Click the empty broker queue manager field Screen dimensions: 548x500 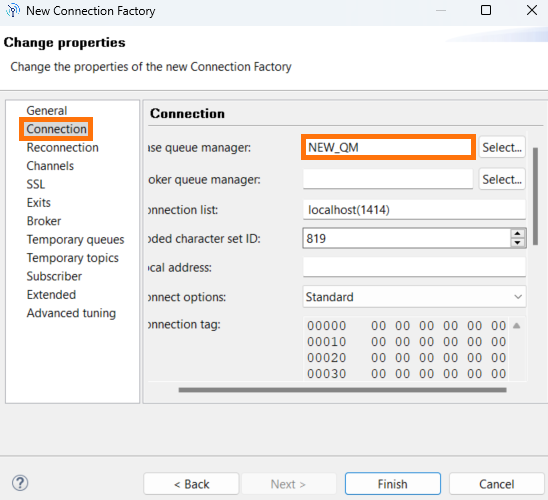(x=388, y=179)
